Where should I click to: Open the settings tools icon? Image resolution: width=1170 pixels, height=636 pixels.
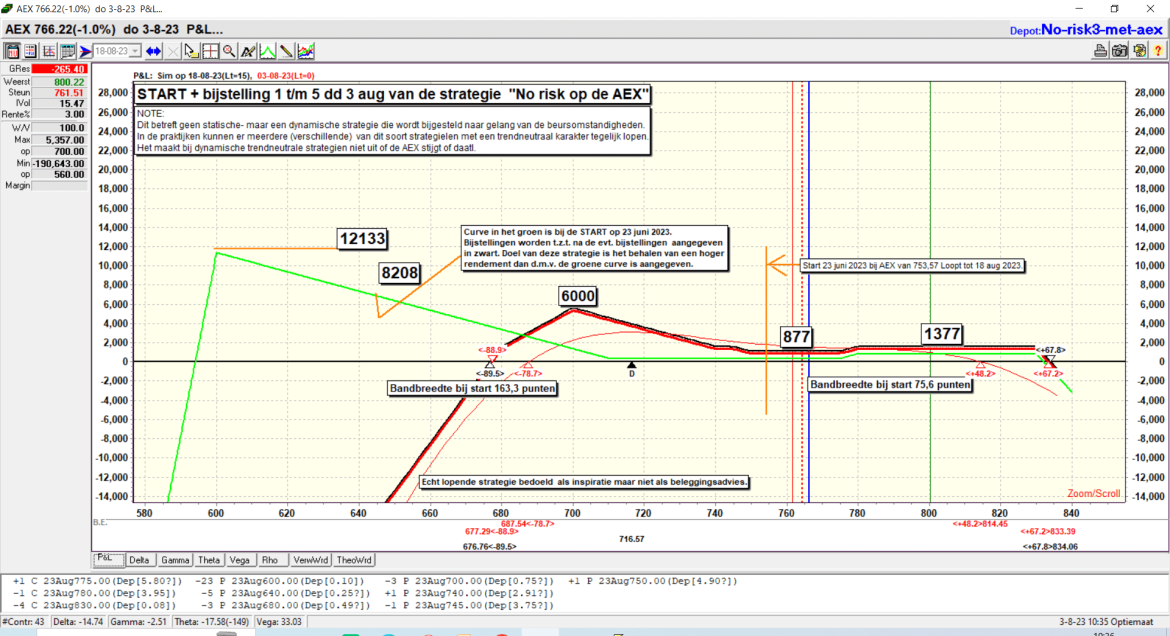pos(1139,52)
